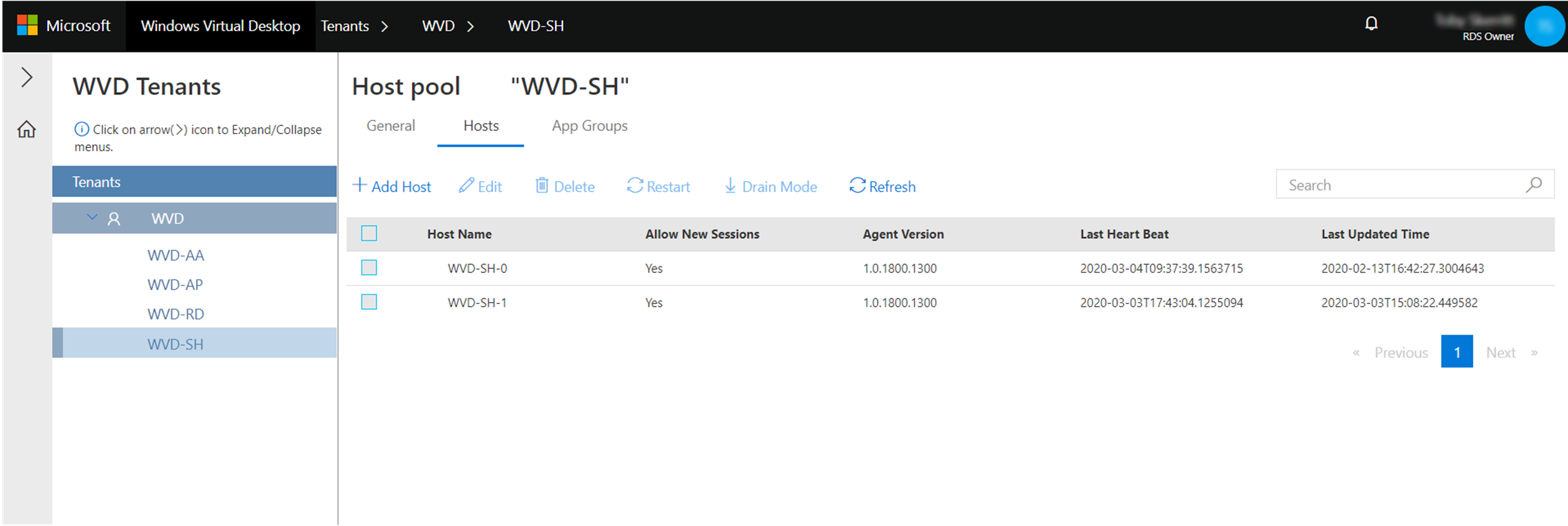Click the Drain Mode down-arrow icon
The image size is (1568, 526).
pyautogui.click(x=731, y=185)
